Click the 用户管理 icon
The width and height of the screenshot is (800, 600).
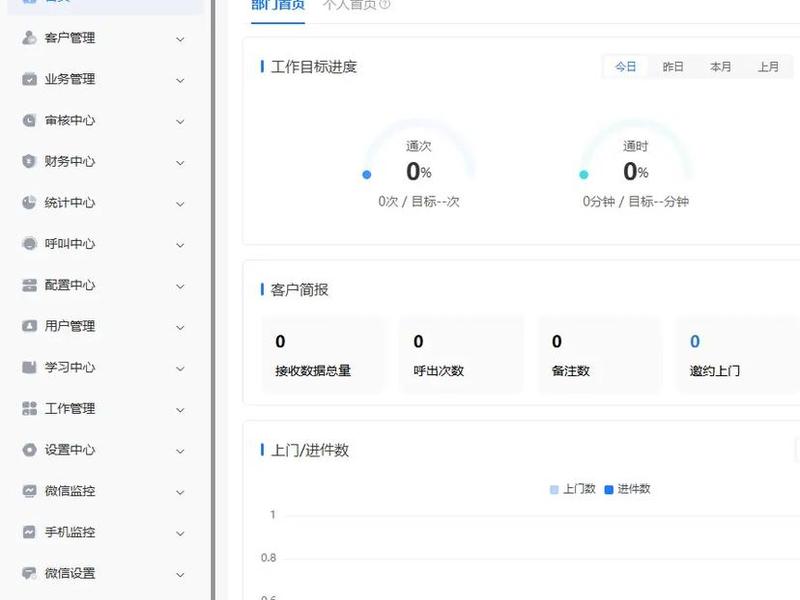pos(30,326)
